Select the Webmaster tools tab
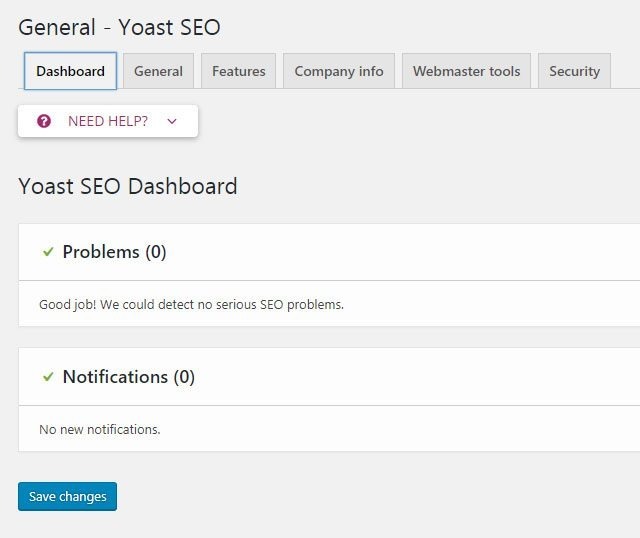 tap(467, 71)
